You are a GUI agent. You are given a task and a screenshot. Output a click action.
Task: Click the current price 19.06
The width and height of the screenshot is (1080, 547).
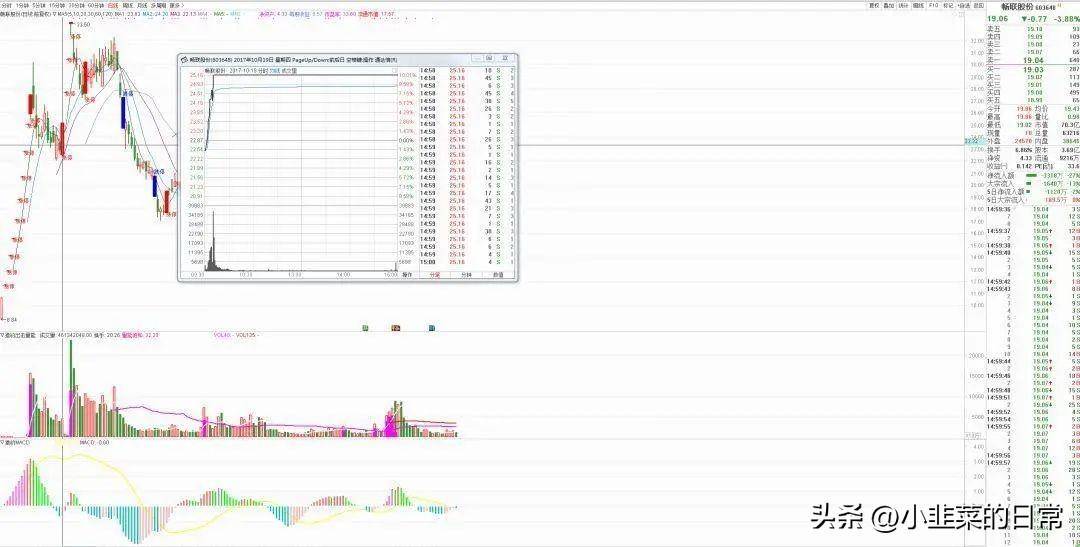point(997,19)
